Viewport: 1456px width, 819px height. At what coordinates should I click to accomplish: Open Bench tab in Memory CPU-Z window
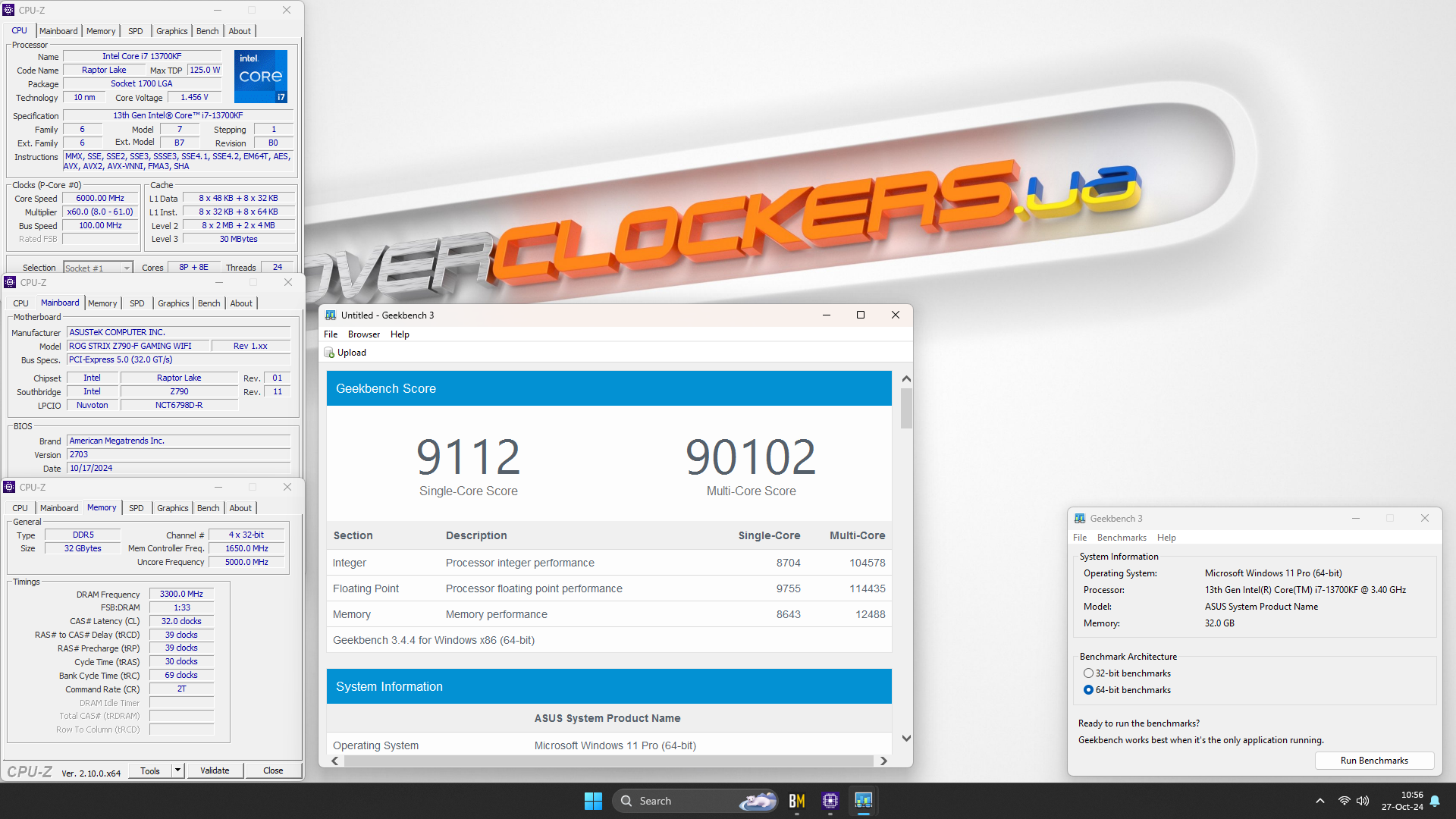point(209,508)
